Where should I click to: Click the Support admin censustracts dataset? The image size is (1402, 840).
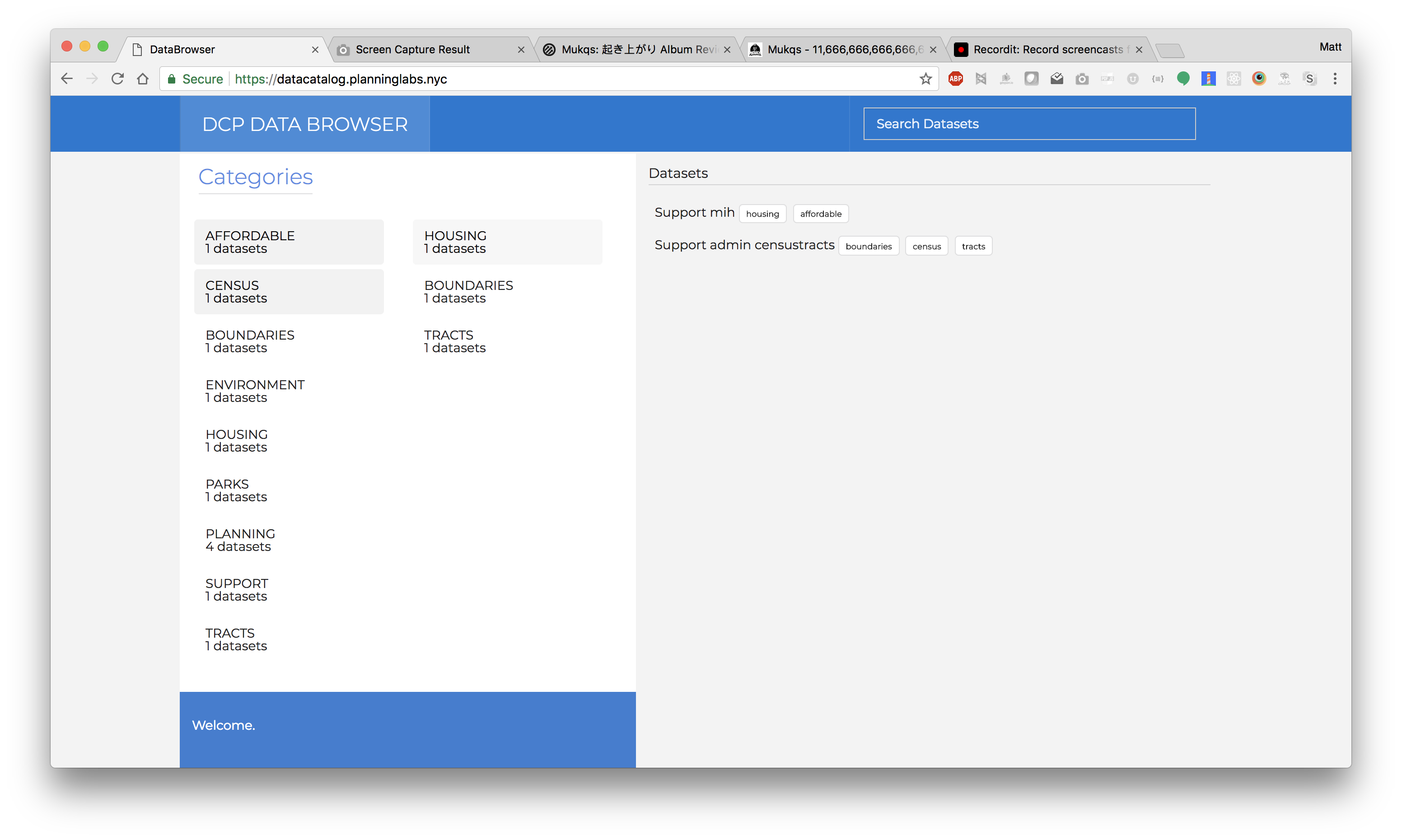[x=744, y=245]
